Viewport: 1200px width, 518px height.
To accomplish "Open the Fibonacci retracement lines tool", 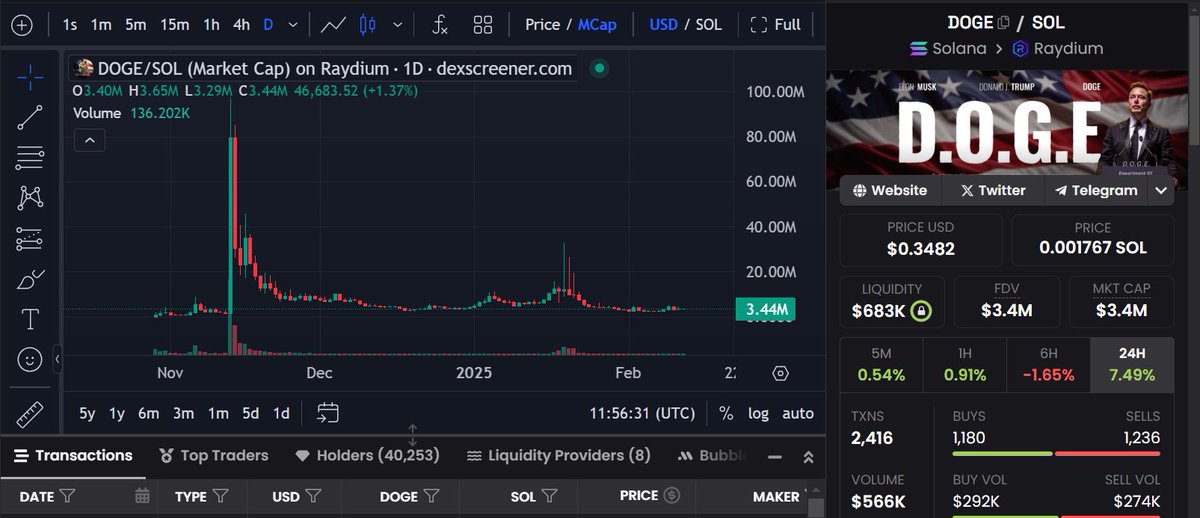I will pyautogui.click(x=30, y=157).
